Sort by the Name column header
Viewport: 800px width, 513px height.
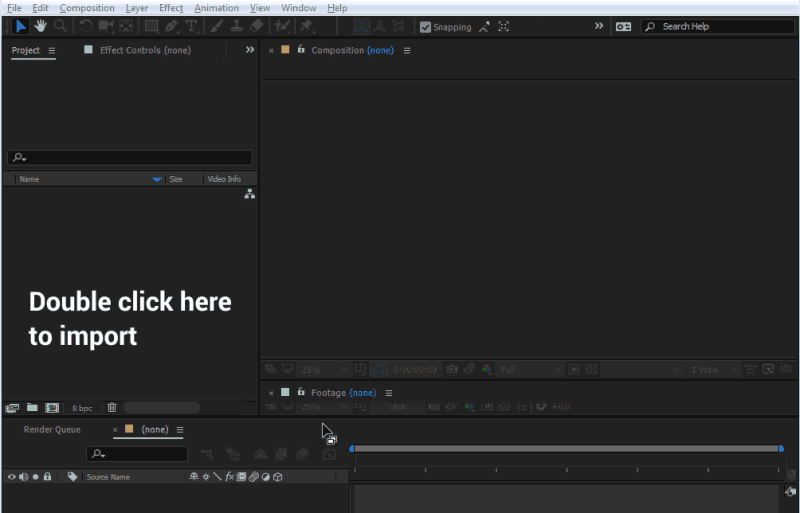pos(29,179)
